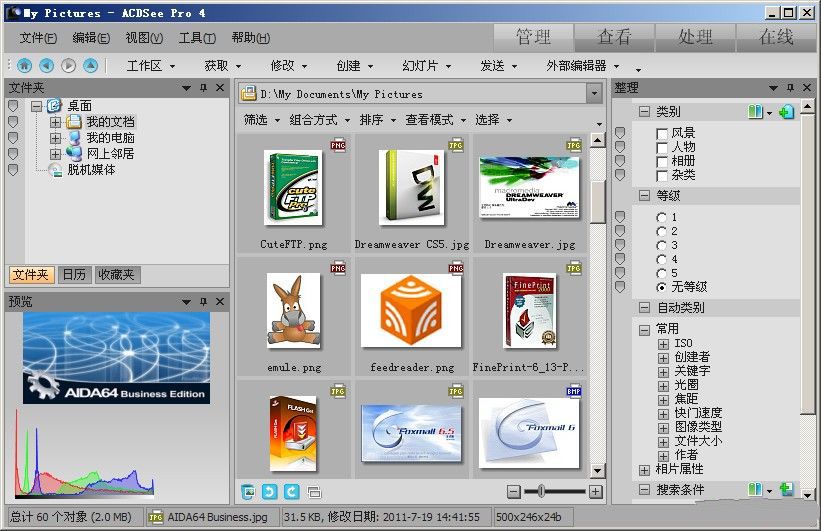Switch to 在线 mode
The image size is (821, 531).
(x=776, y=37)
